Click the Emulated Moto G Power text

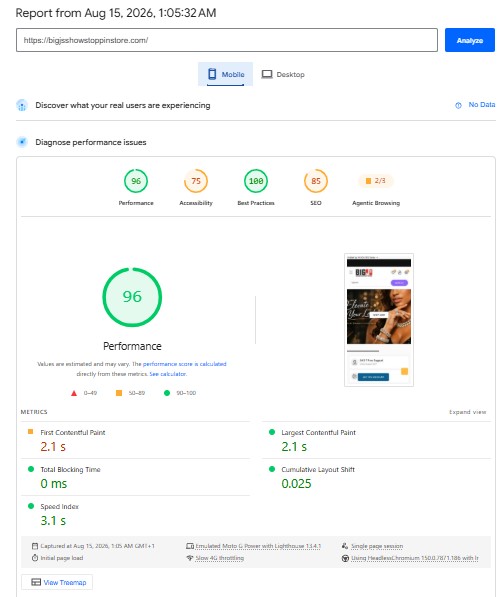point(258,546)
